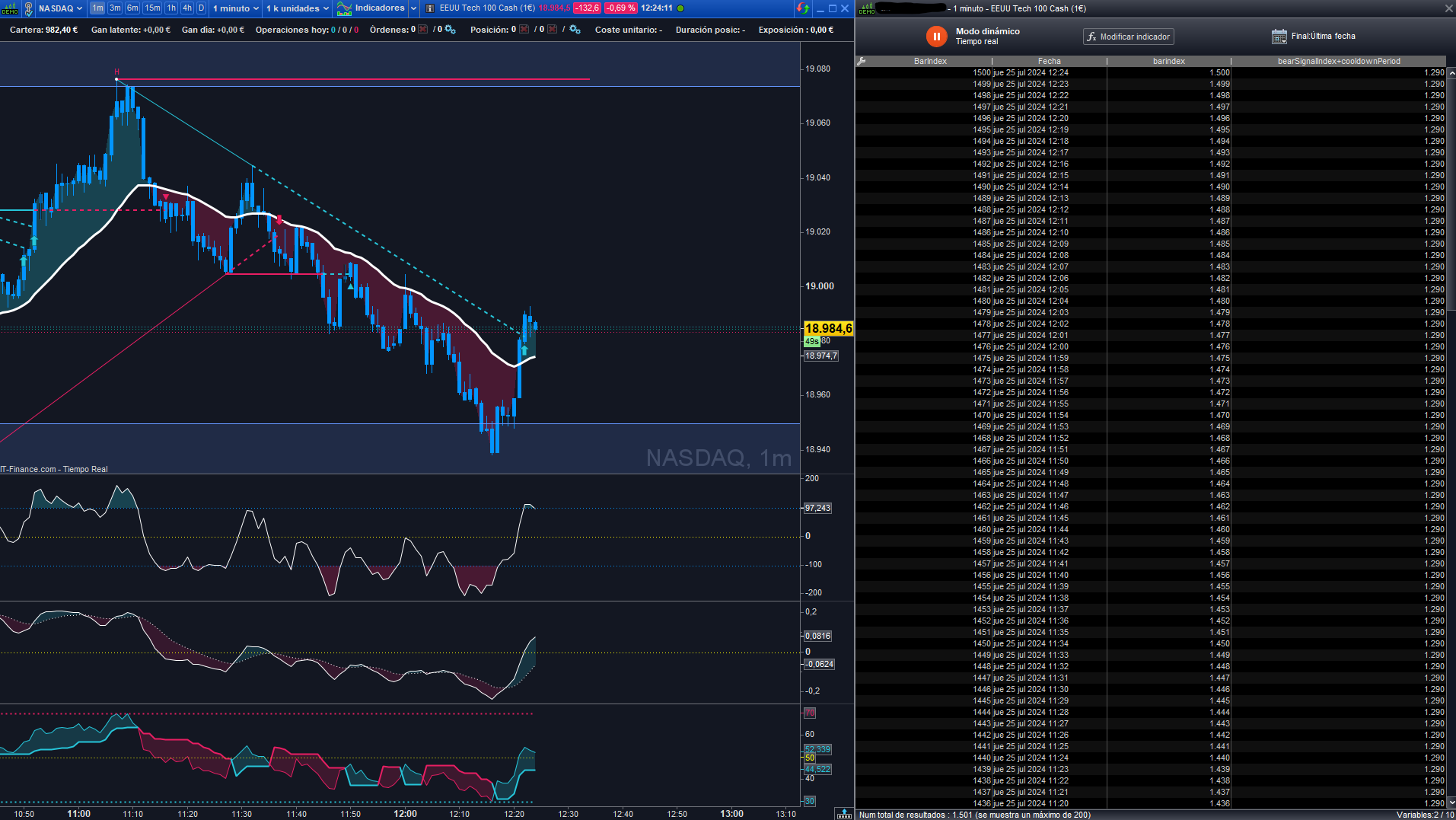Open the Final: Última fecha calendar picker
The image size is (1456, 820).
click(1279, 37)
